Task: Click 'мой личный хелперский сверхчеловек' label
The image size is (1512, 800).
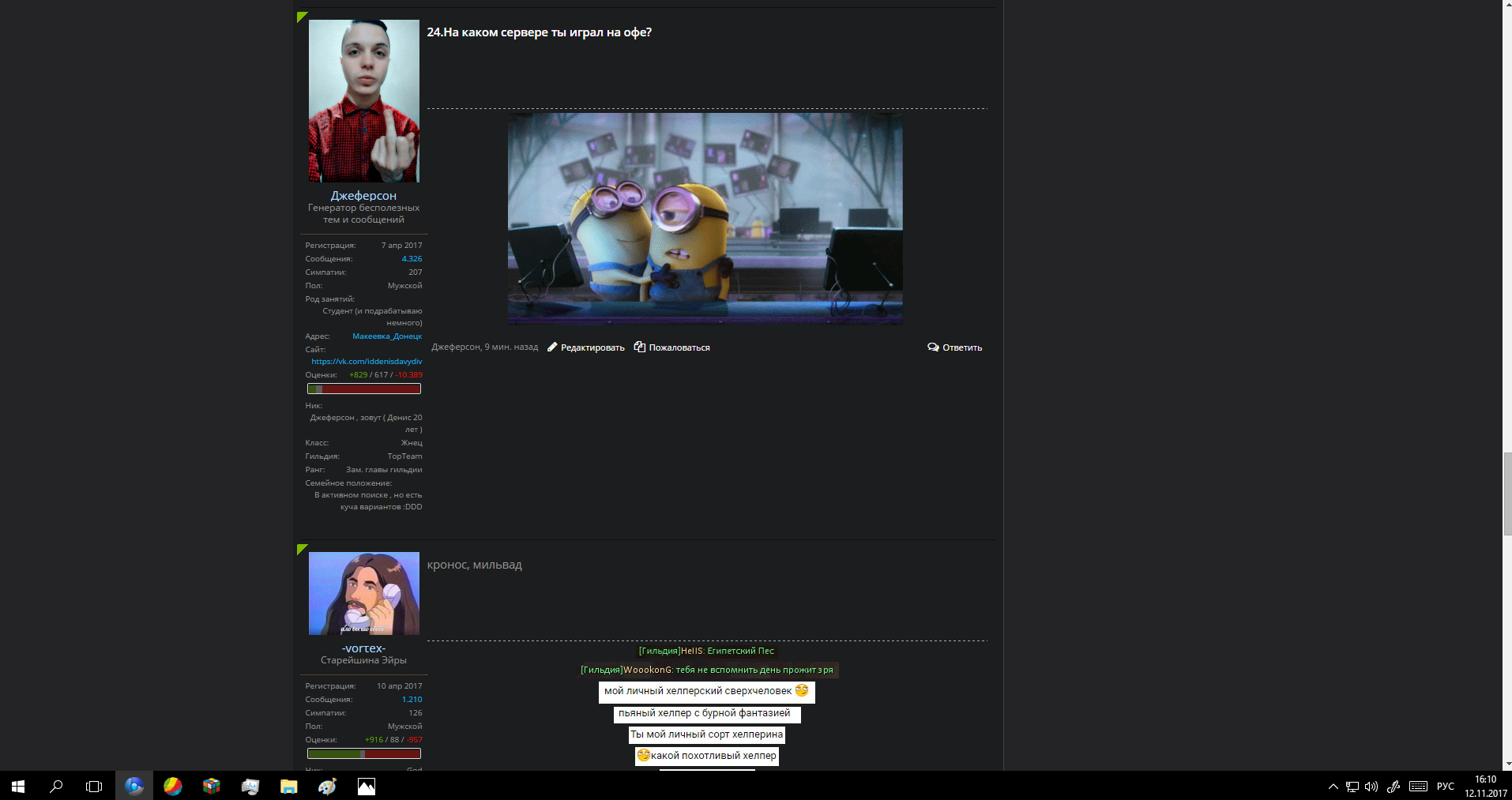Action: click(706, 691)
